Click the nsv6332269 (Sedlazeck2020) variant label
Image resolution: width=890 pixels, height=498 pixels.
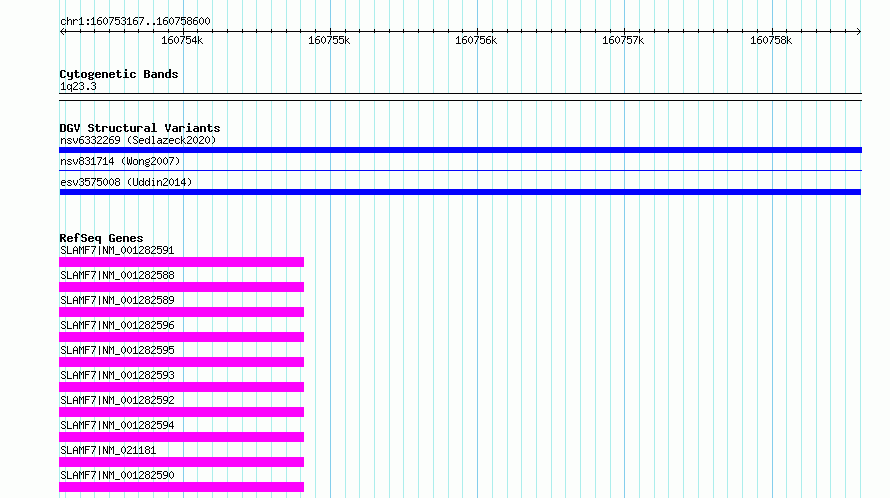point(138,140)
